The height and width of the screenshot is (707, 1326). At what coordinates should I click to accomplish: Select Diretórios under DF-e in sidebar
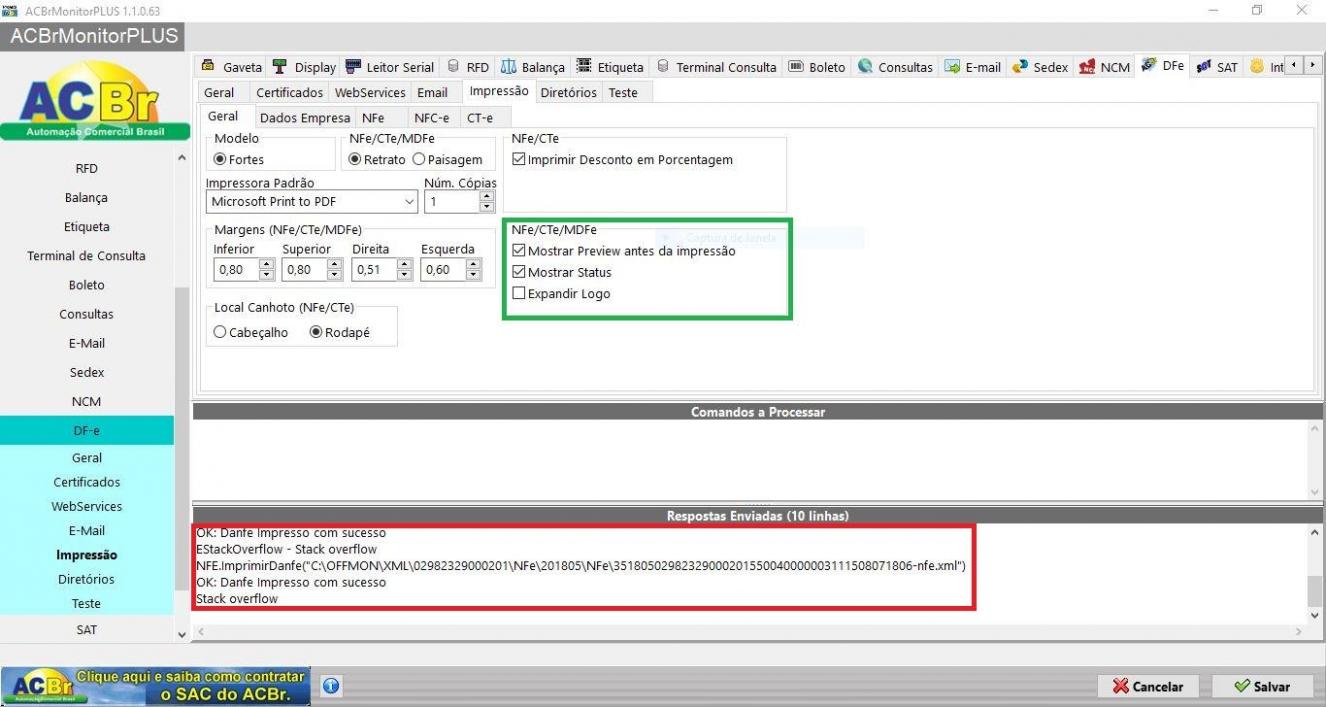click(x=87, y=579)
